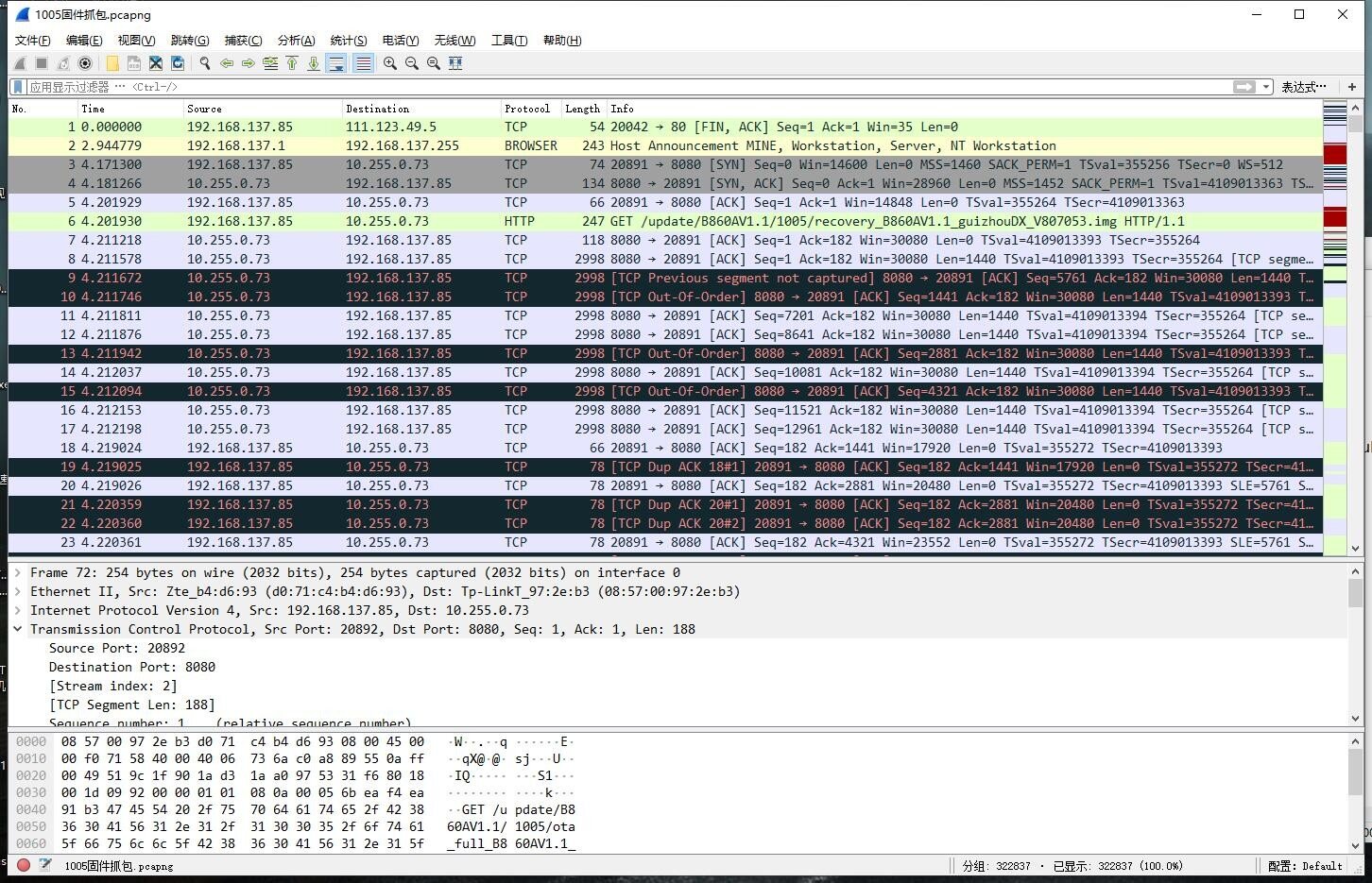Viewport: 1372px width, 883px height.
Task: Select the [TCP Segment Len: 188] field
Action: [x=132, y=705]
